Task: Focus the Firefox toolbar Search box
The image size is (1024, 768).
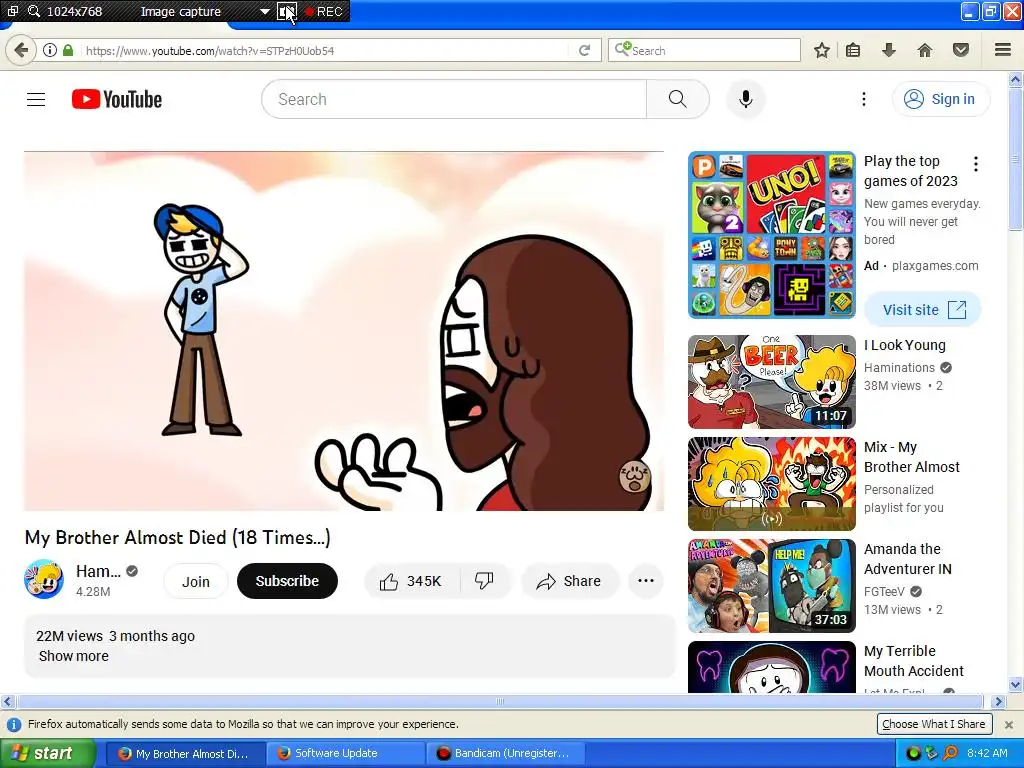Action: point(704,50)
